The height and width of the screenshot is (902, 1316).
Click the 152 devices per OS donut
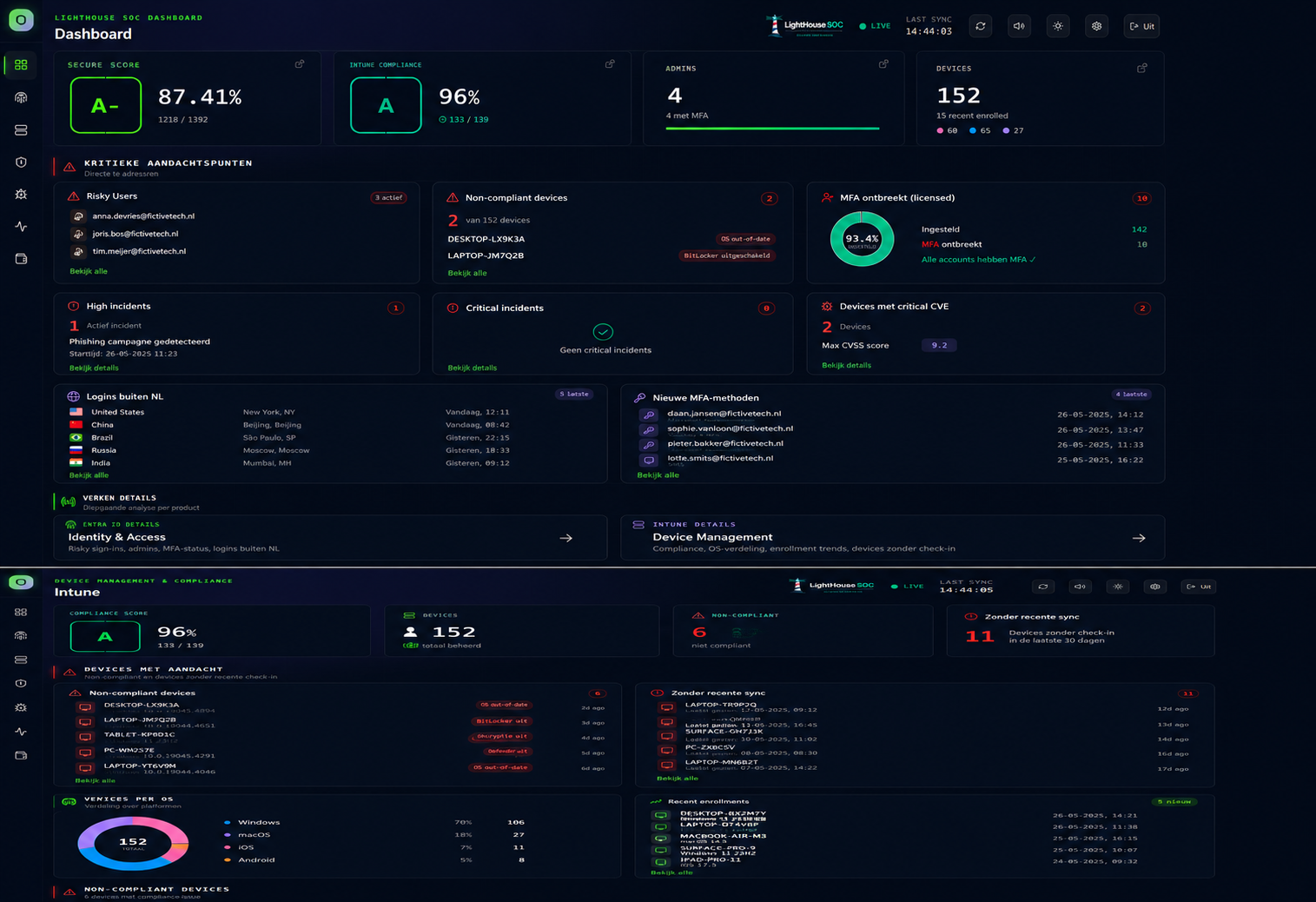(x=133, y=842)
